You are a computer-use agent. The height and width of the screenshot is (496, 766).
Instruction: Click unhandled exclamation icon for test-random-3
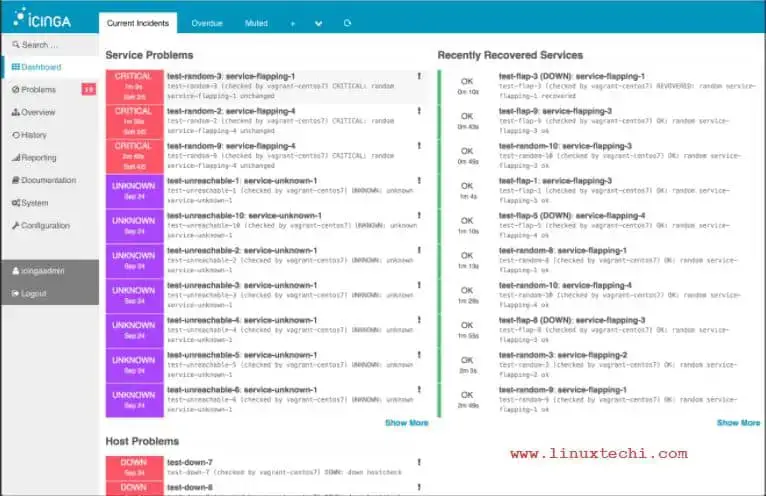[419, 76]
